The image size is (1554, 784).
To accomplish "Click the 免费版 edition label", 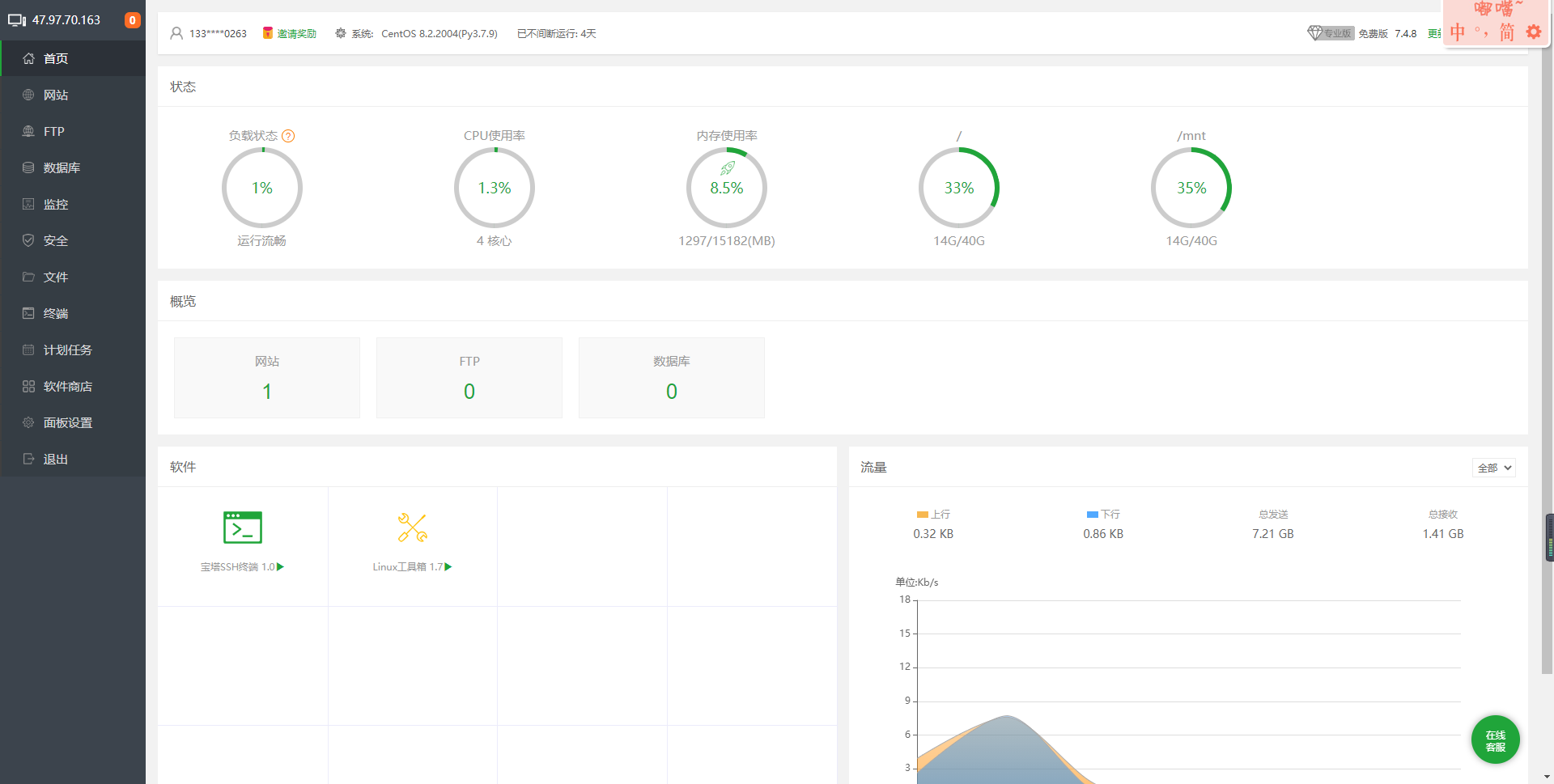I will point(1374,34).
